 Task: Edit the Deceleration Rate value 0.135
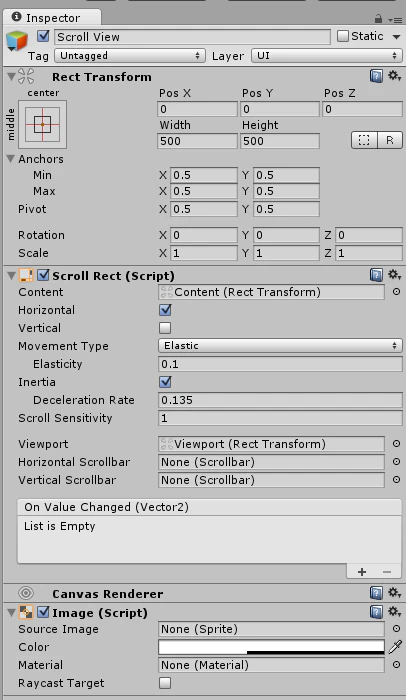click(x=280, y=400)
